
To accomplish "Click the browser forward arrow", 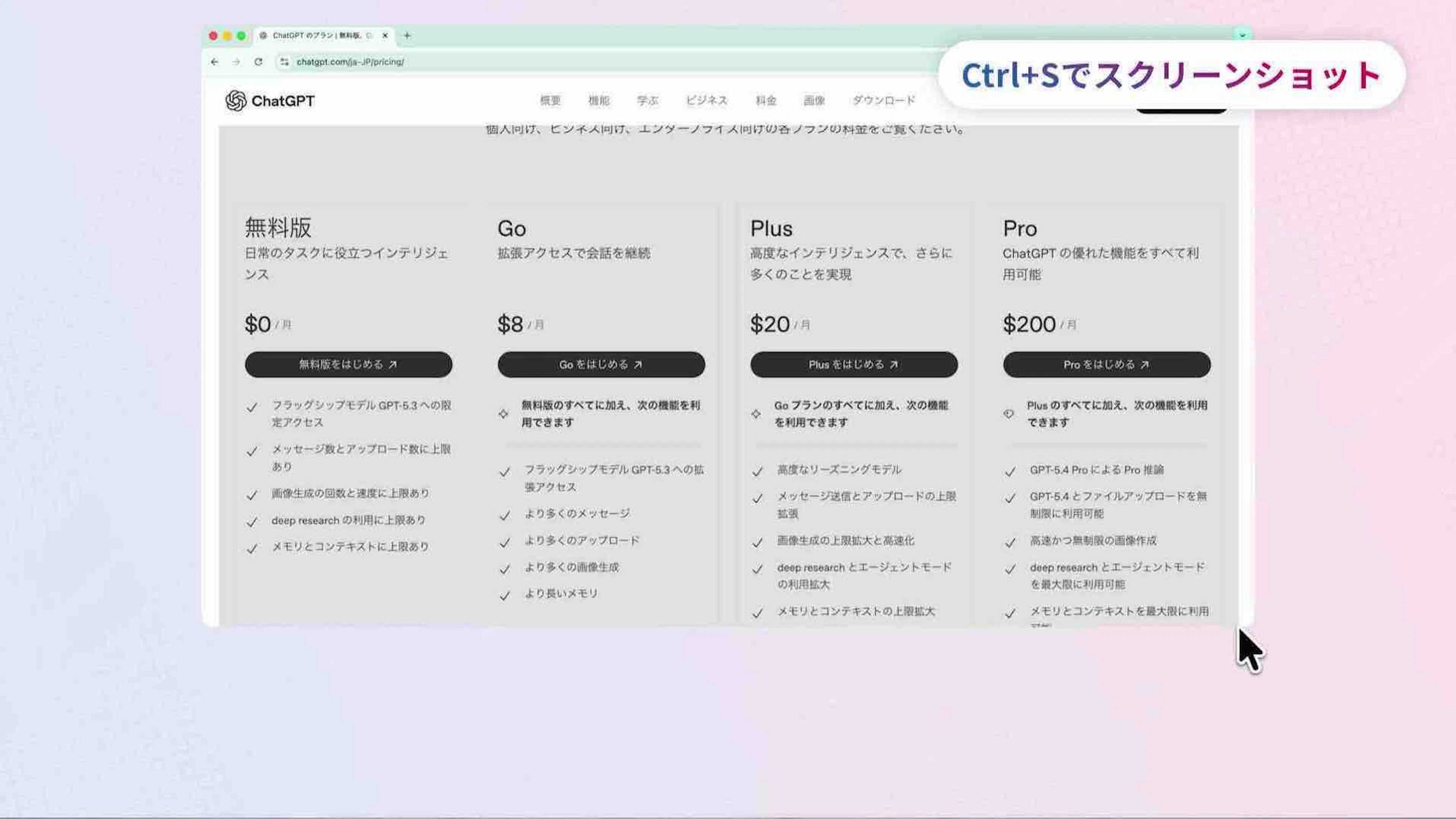I will coord(236,62).
